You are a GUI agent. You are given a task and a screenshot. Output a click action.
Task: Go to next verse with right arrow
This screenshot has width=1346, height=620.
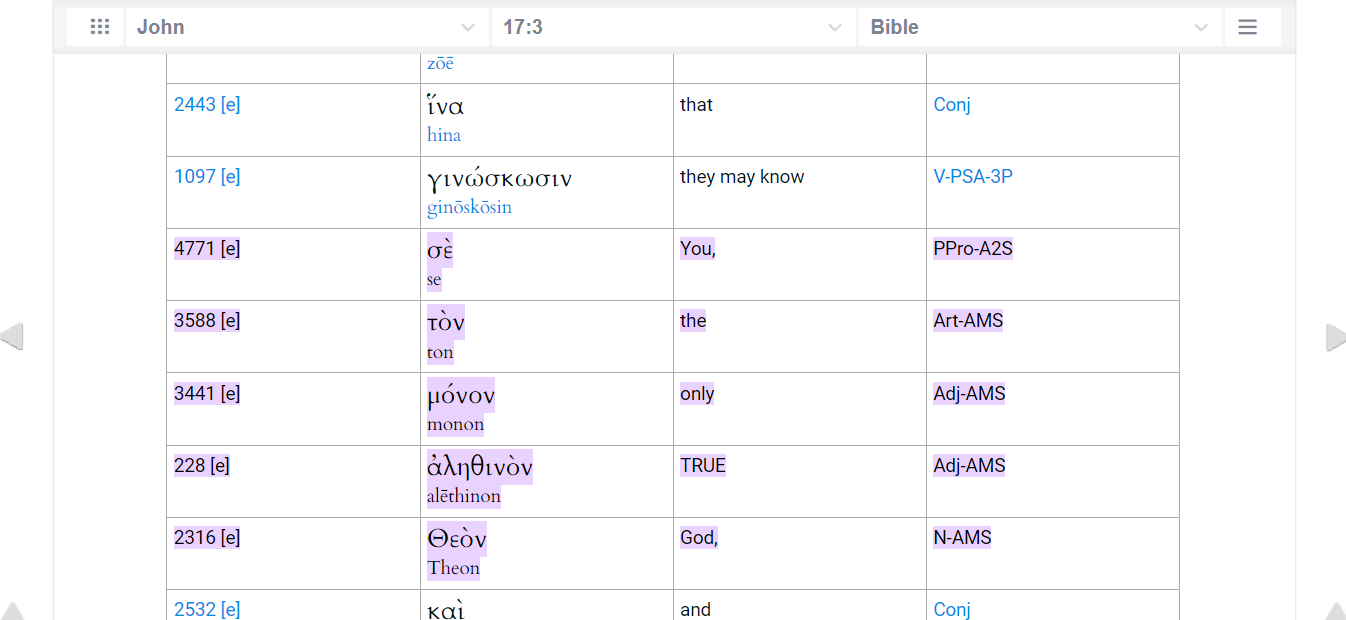(1334, 338)
